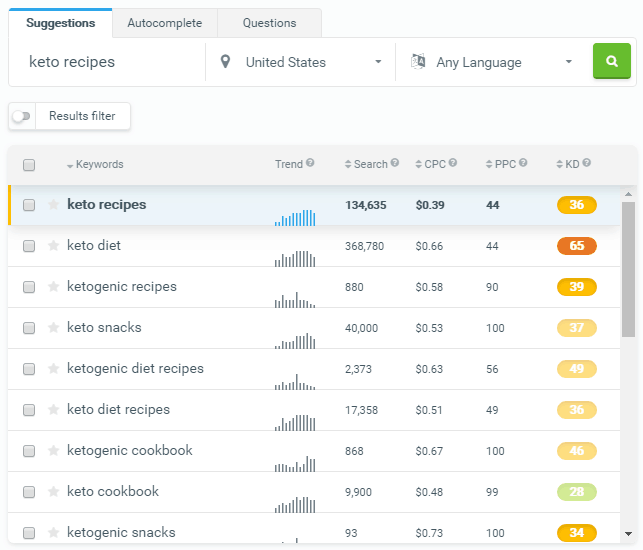This screenshot has height=550, width=643.
Task: Expand the Any Language dropdown
Action: click(x=492, y=62)
